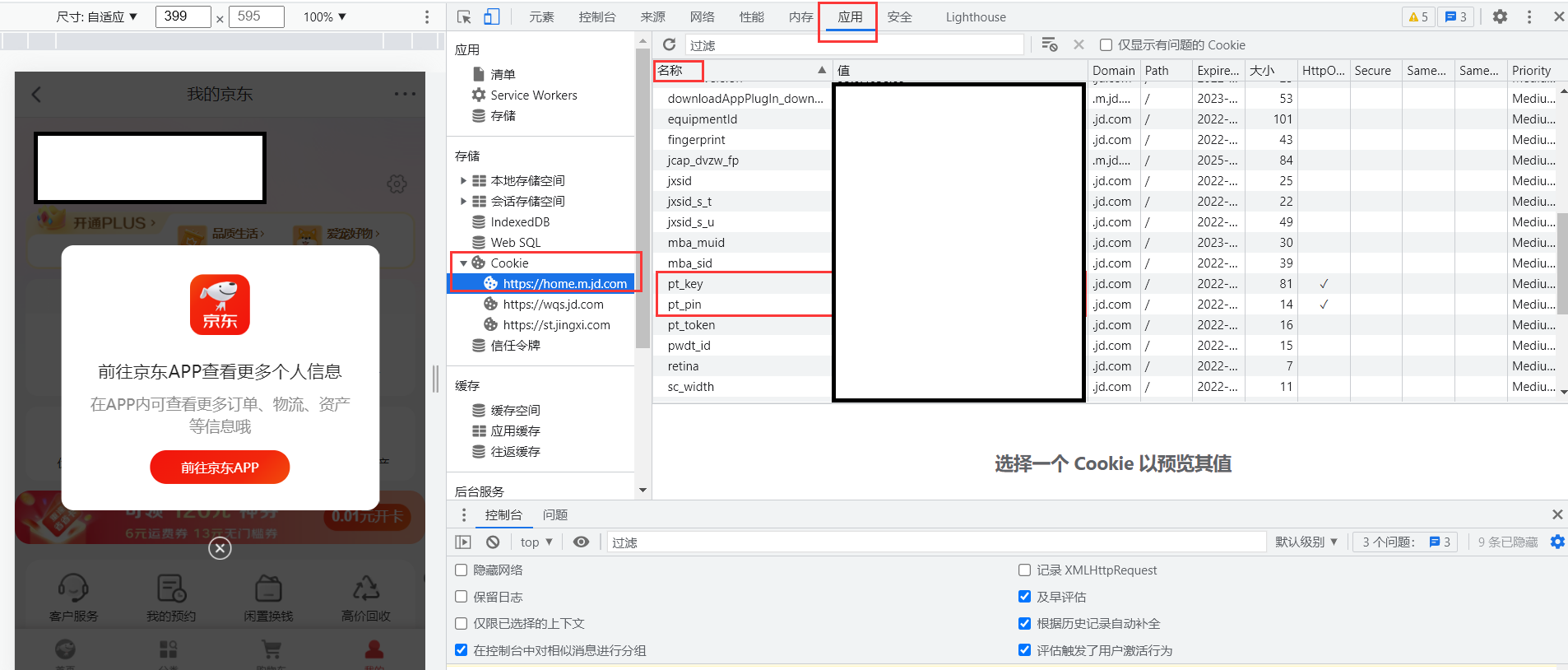Open the 尺寸: 自适应 dropdown
The width and height of the screenshot is (1568, 670).
point(96,16)
